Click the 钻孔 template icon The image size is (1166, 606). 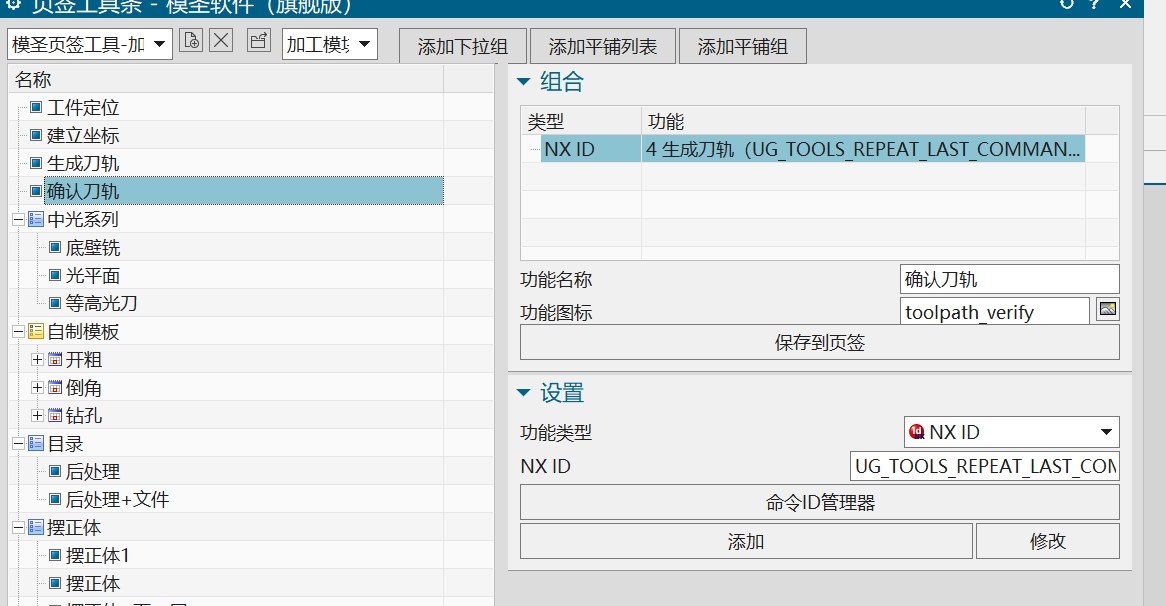pos(55,416)
